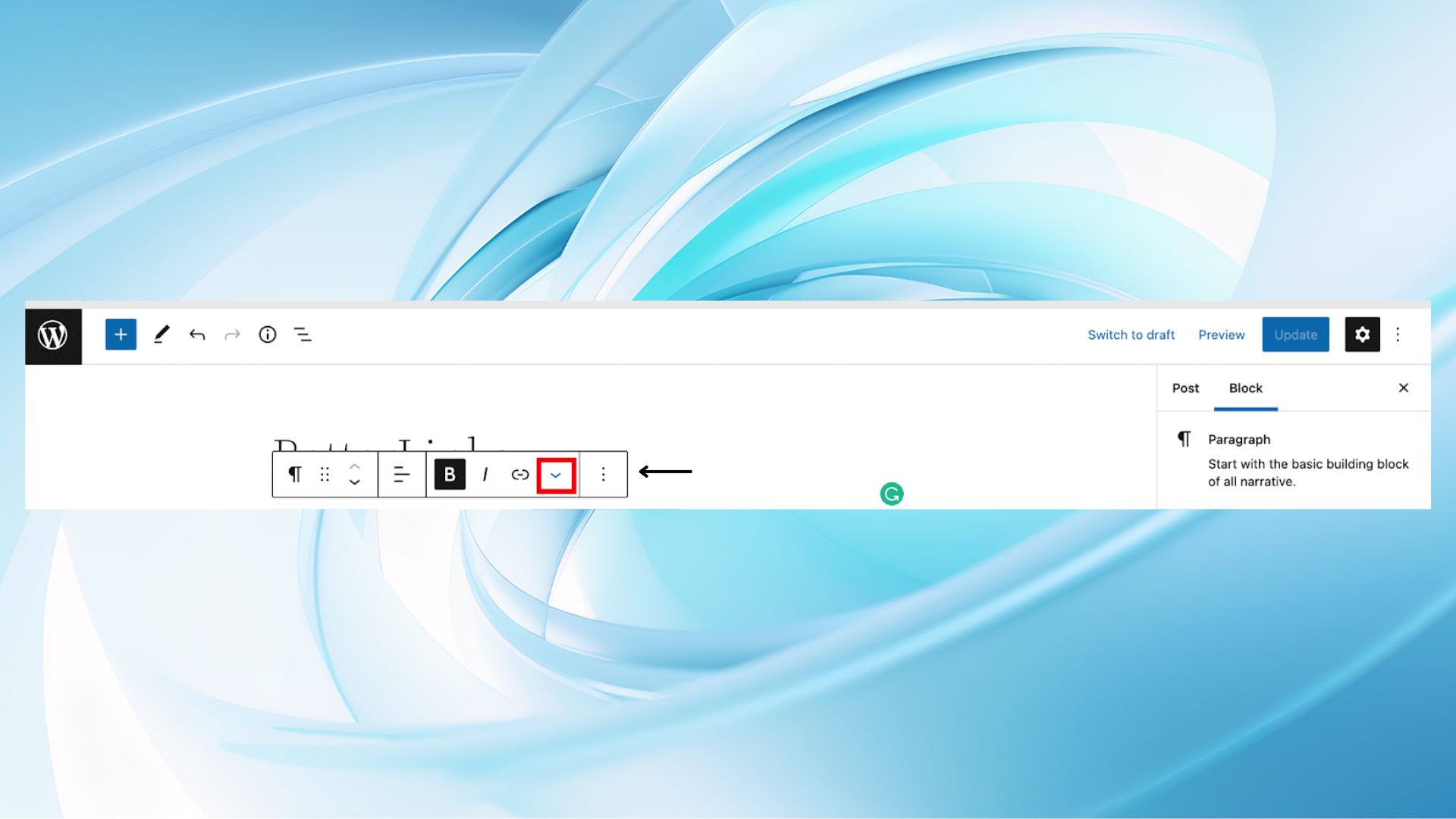
Task: Insert a link with the link icon
Action: click(x=519, y=475)
